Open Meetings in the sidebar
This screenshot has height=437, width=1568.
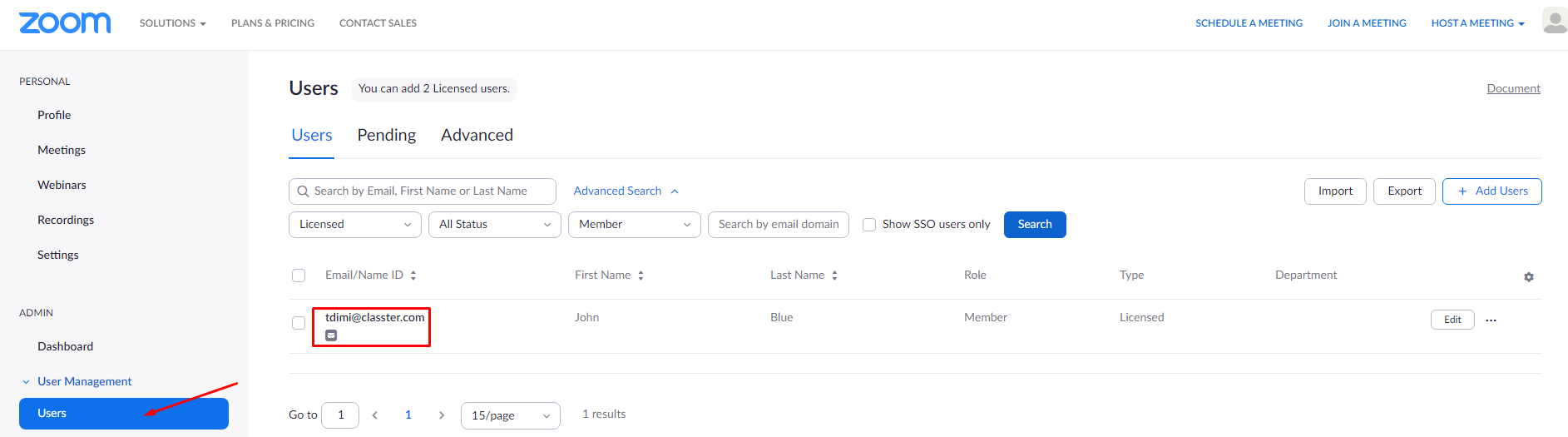click(x=62, y=150)
